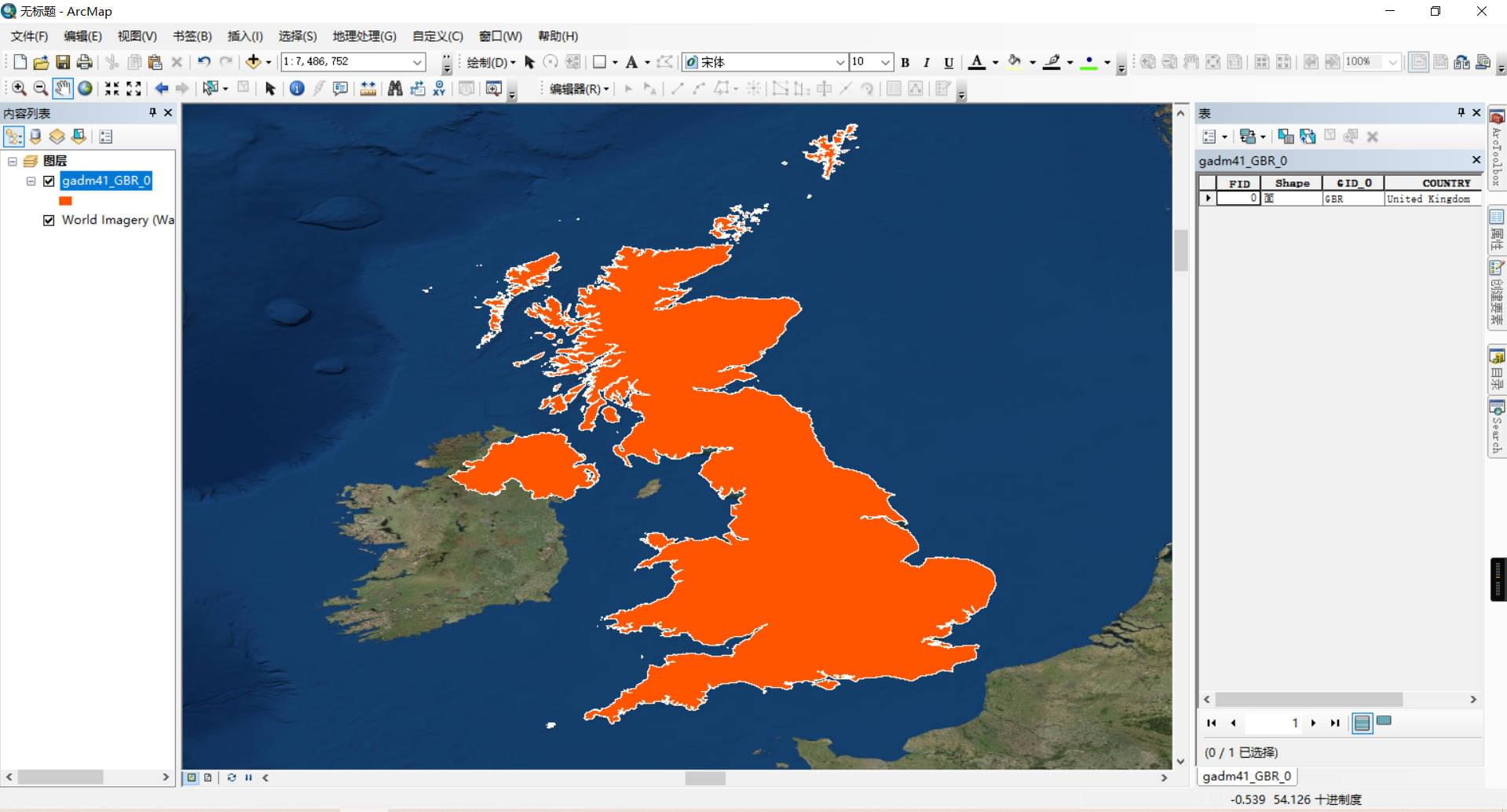Click the Identify tool icon

pyautogui.click(x=297, y=89)
